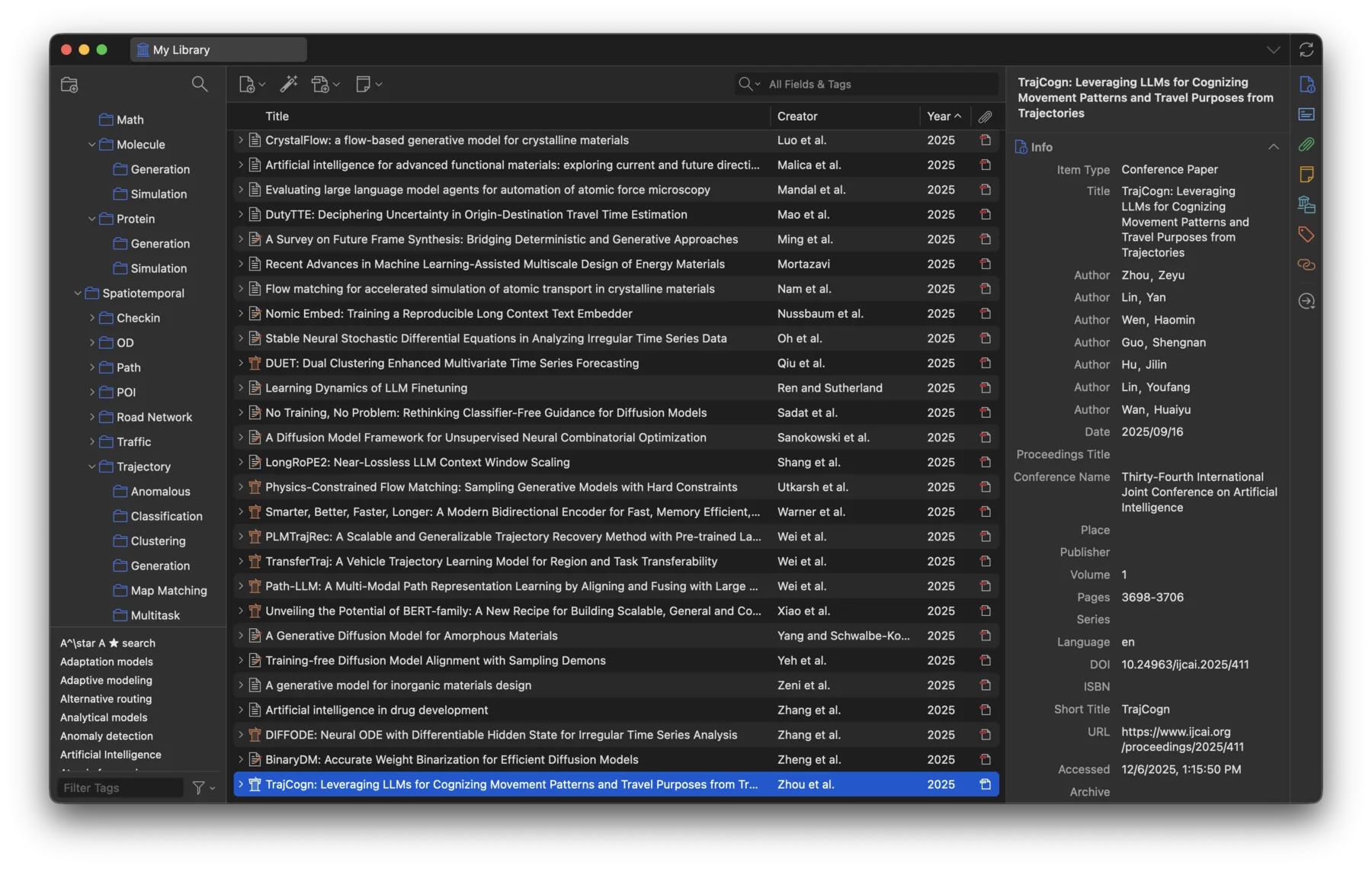Collapse the Molecule collection
Screen dimensions: 1372x869
[x=91, y=144]
